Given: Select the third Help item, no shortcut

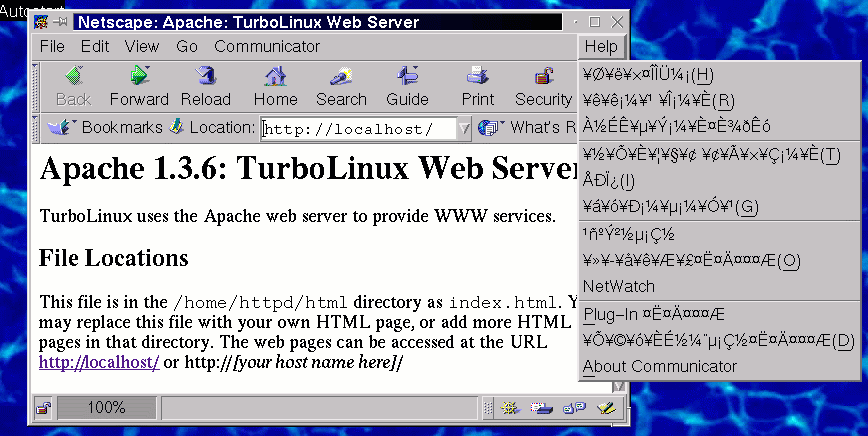Looking at the screenshot, I should coord(719,127).
